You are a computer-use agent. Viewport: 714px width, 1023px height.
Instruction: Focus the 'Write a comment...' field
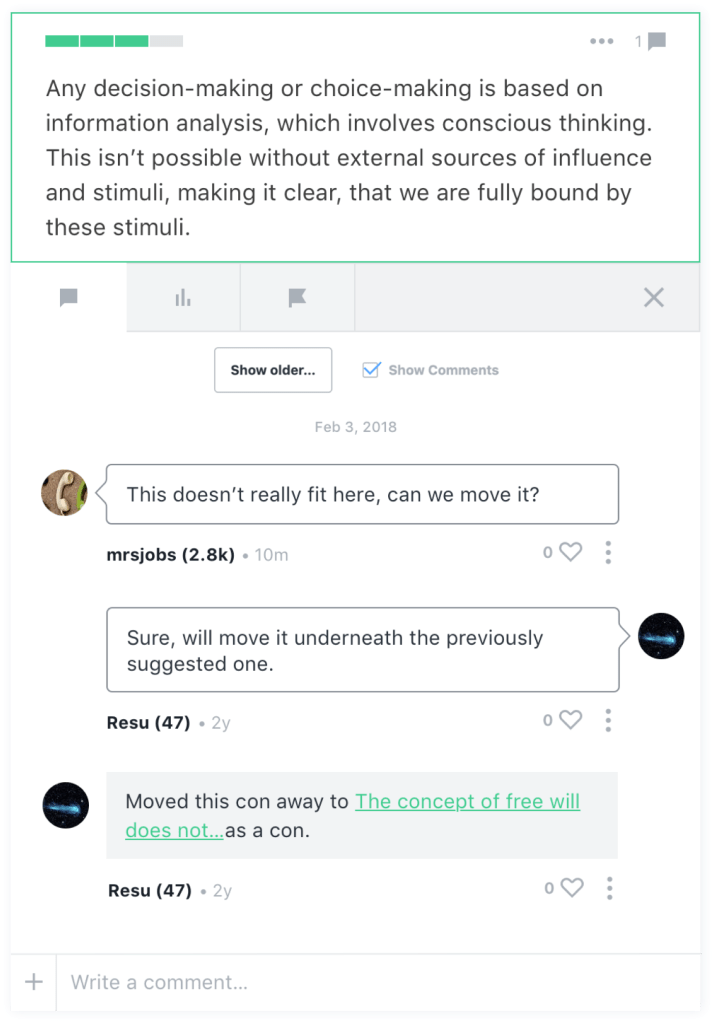(380, 982)
